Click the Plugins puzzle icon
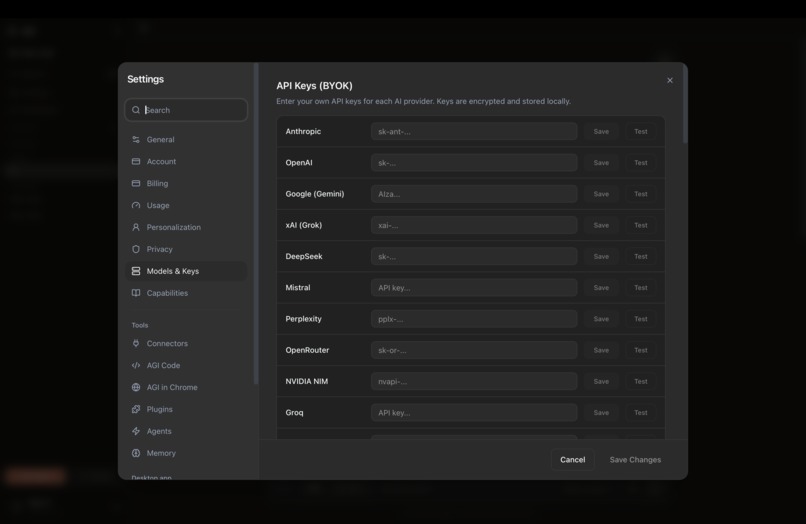806x524 pixels. [136, 409]
